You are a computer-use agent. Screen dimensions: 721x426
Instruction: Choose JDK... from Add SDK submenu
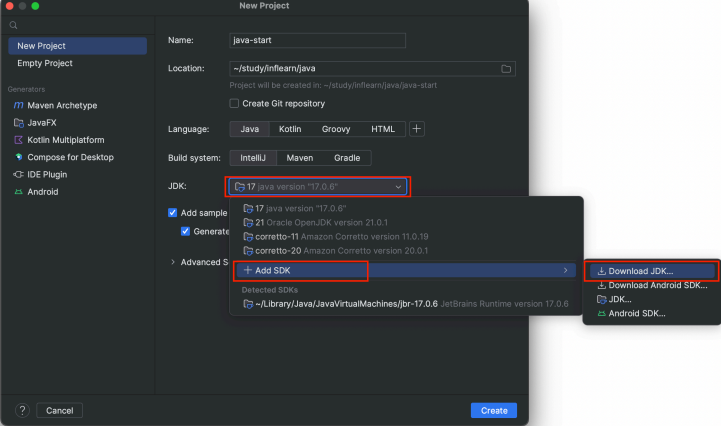tap(652, 299)
